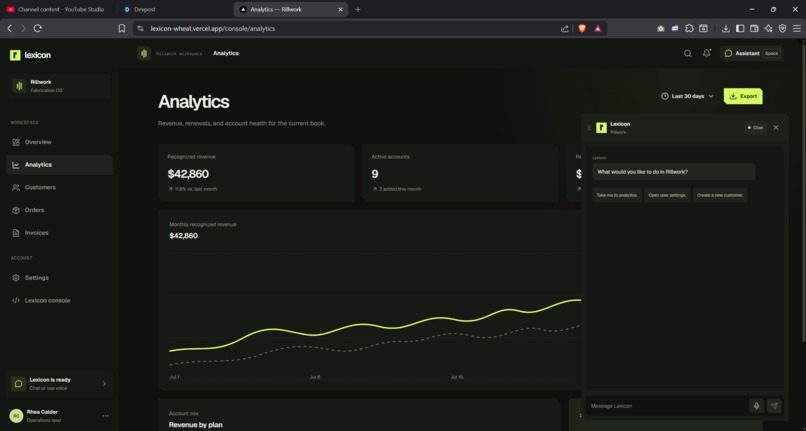This screenshot has height=431, width=806.
Task: Click the share page icon in address bar
Action: tap(564, 29)
